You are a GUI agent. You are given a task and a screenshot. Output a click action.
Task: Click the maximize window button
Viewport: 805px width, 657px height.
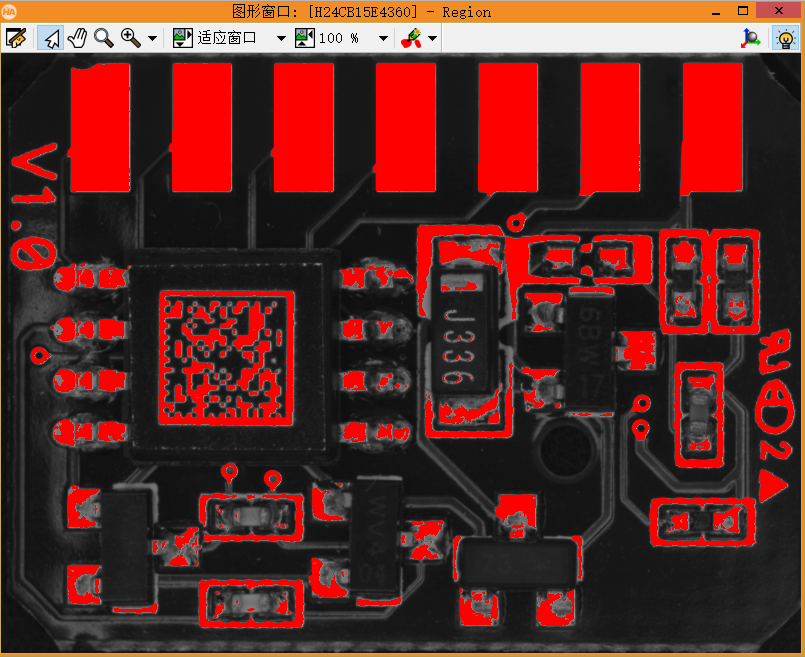745,11
